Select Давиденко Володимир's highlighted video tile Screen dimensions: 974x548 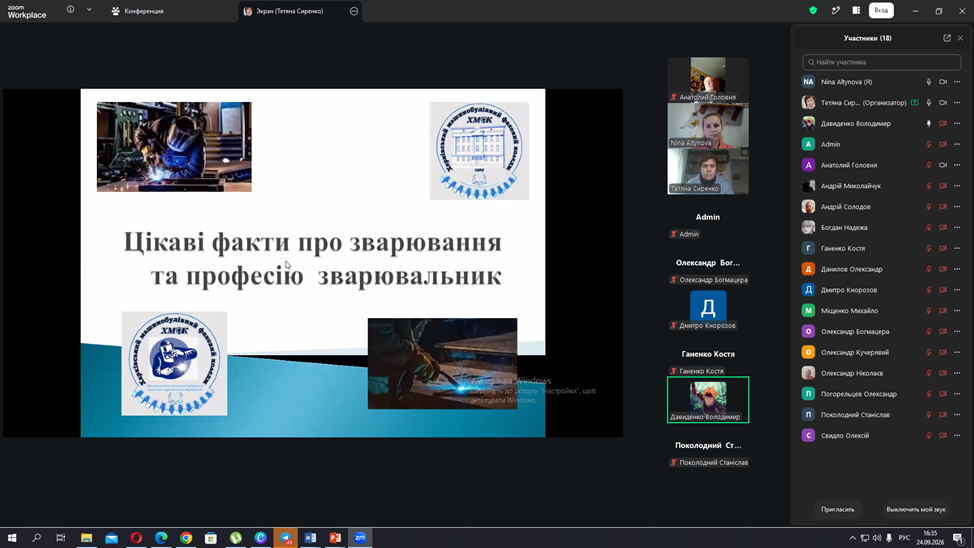click(x=708, y=400)
